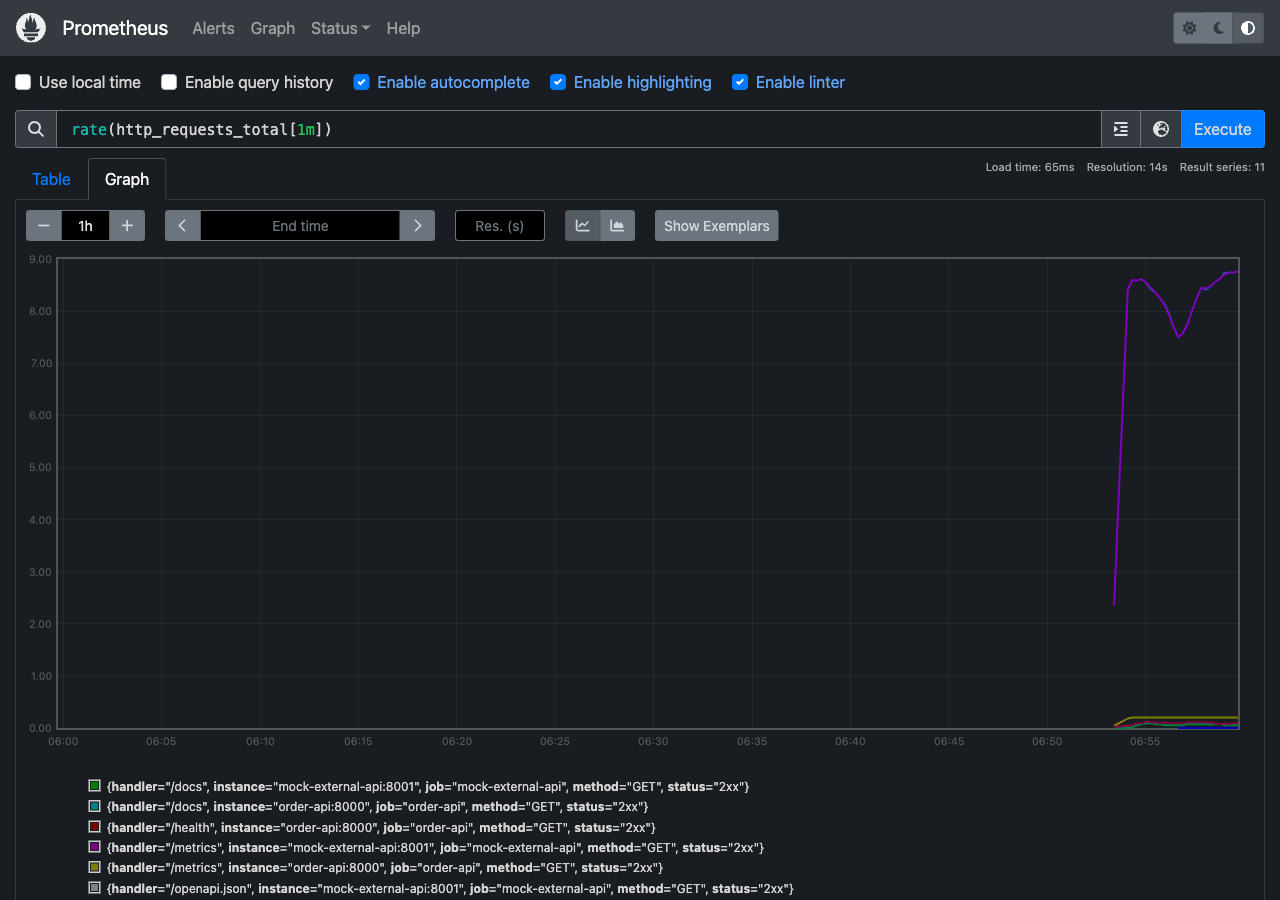The image size is (1280, 900).
Task: Move end time backward with left chevron
Action: click(183, 226)
